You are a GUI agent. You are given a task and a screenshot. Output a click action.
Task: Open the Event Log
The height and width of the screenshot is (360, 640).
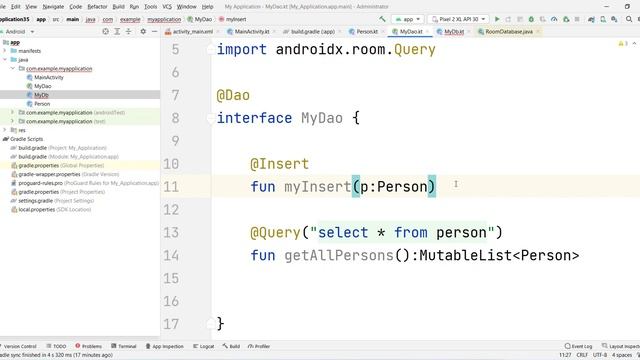[578, 346]
